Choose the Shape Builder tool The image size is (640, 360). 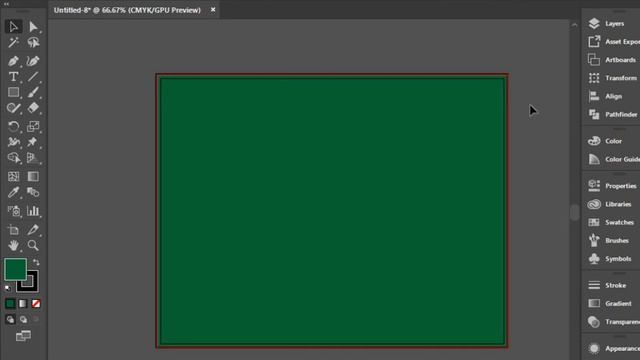coord(13,158)
